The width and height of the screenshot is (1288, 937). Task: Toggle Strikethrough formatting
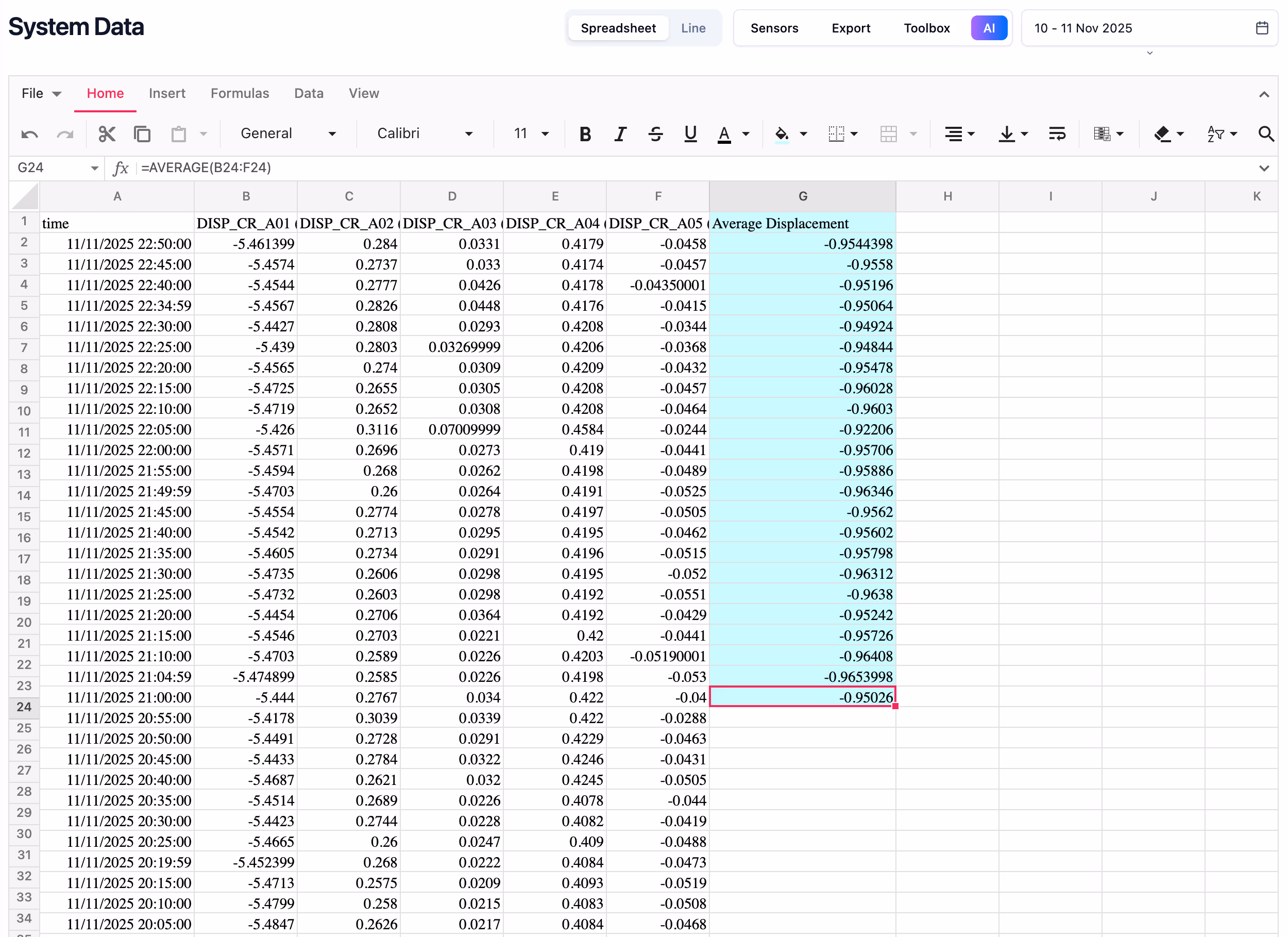(x=655, y=134)
